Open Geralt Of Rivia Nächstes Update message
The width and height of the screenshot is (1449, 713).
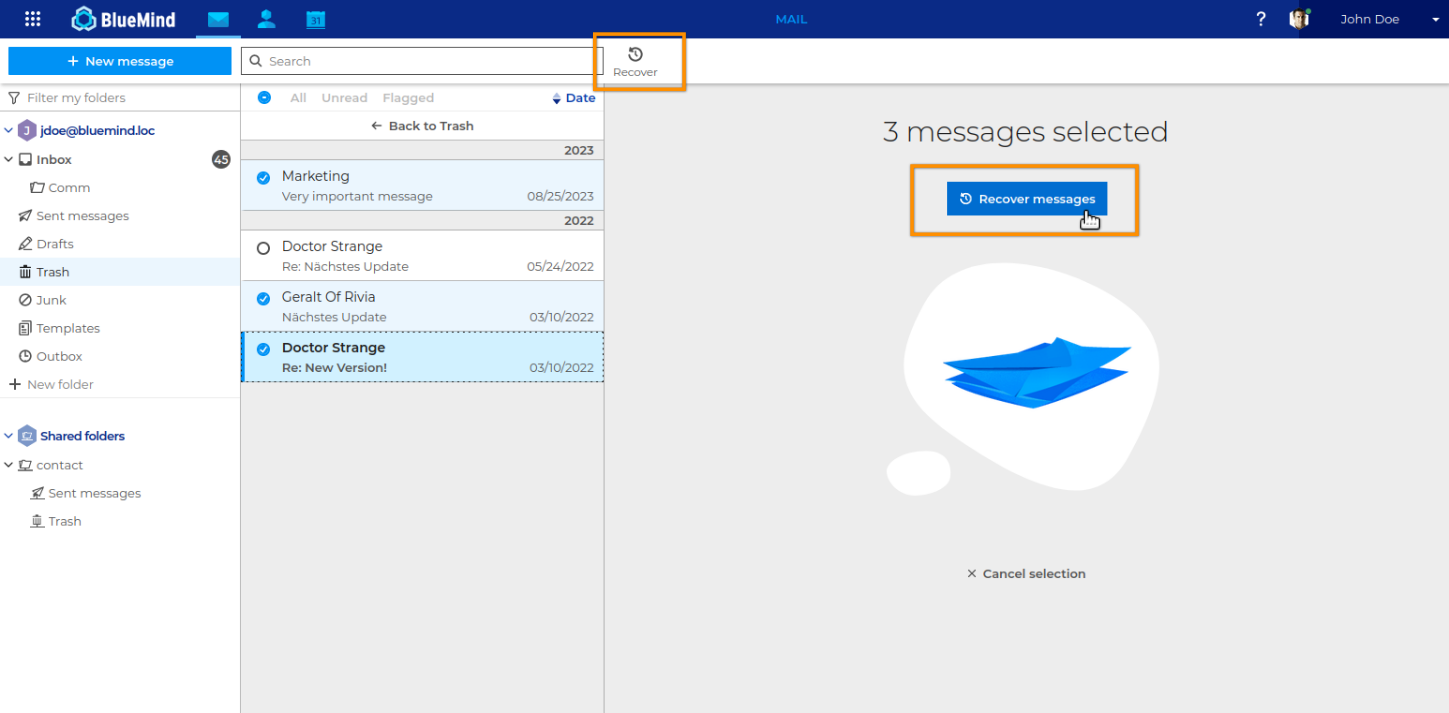422,306
